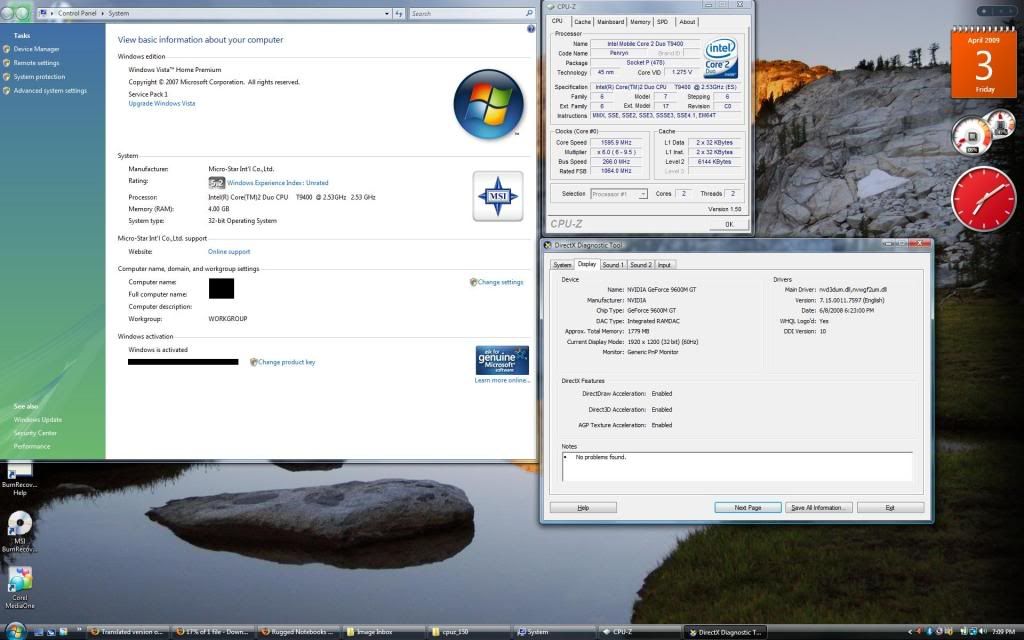This screenshot has height=640, width=1024.
Task: Open the Memory tab in CPU-Z
Action: (640, 22)
